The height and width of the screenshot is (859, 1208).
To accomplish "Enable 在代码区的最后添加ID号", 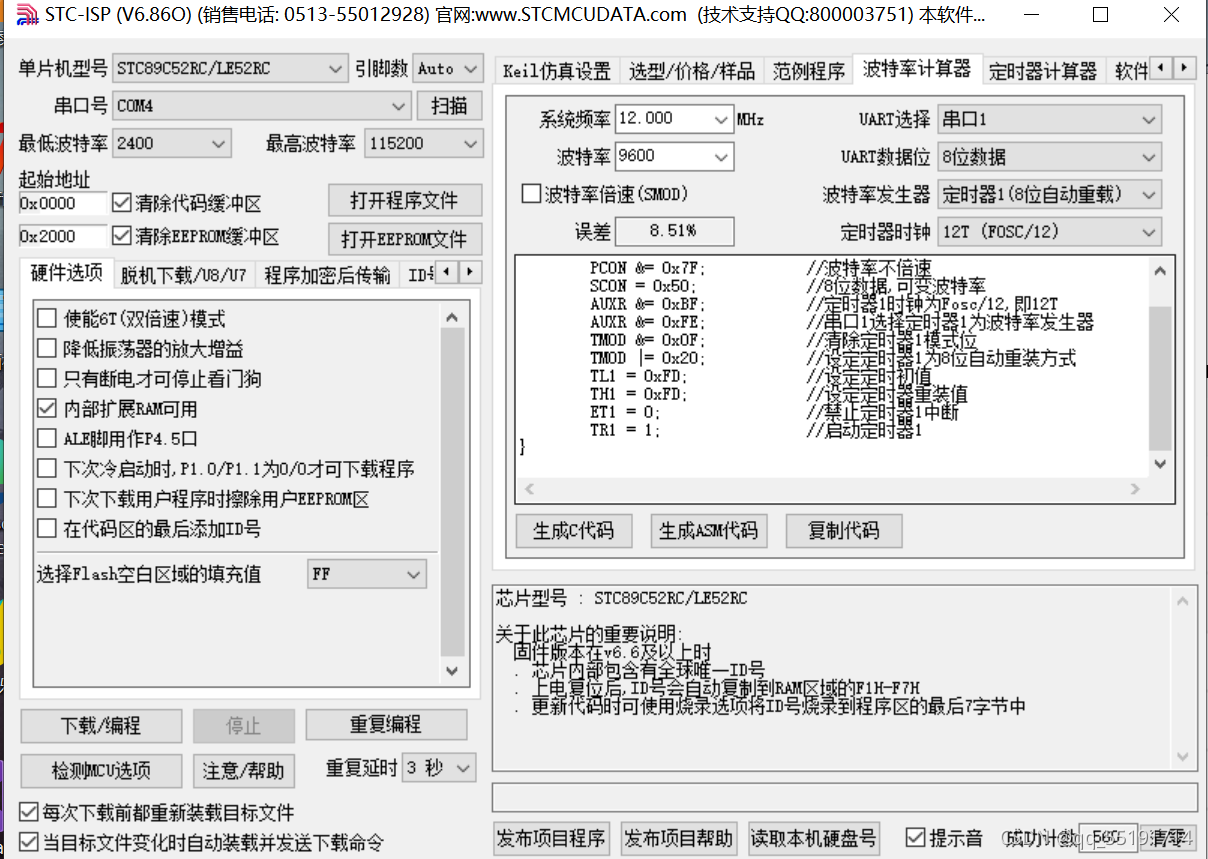I will 46,529.
